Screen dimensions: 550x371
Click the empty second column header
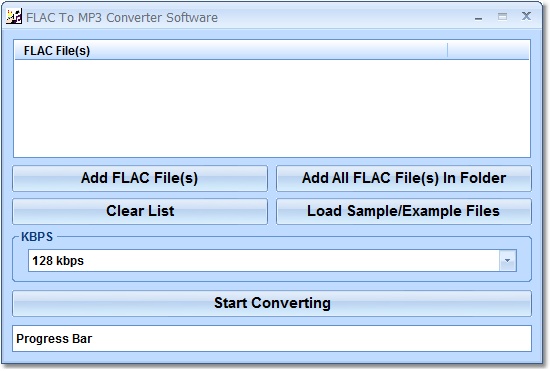[488, 50]
